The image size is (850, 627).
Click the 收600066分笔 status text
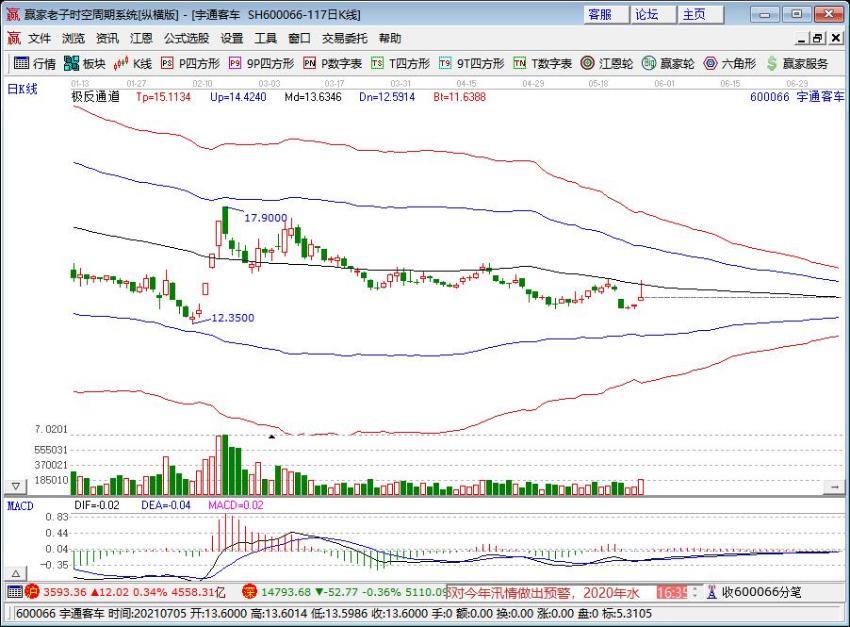pos(761,592)
